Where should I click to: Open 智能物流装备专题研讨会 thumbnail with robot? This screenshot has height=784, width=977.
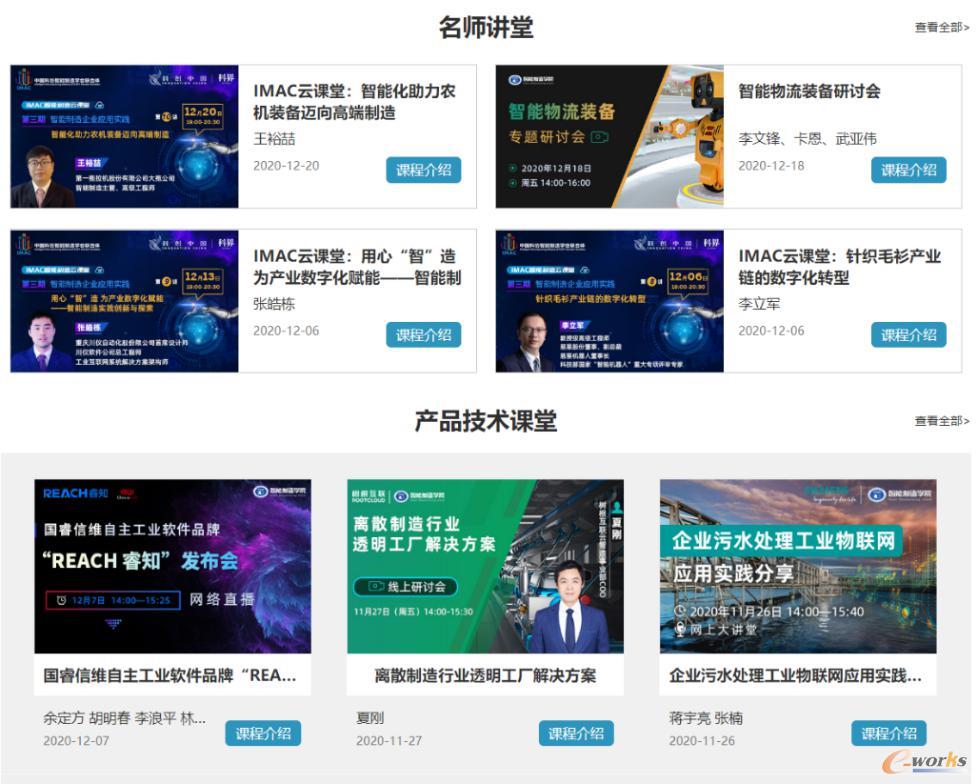[609, 136]
